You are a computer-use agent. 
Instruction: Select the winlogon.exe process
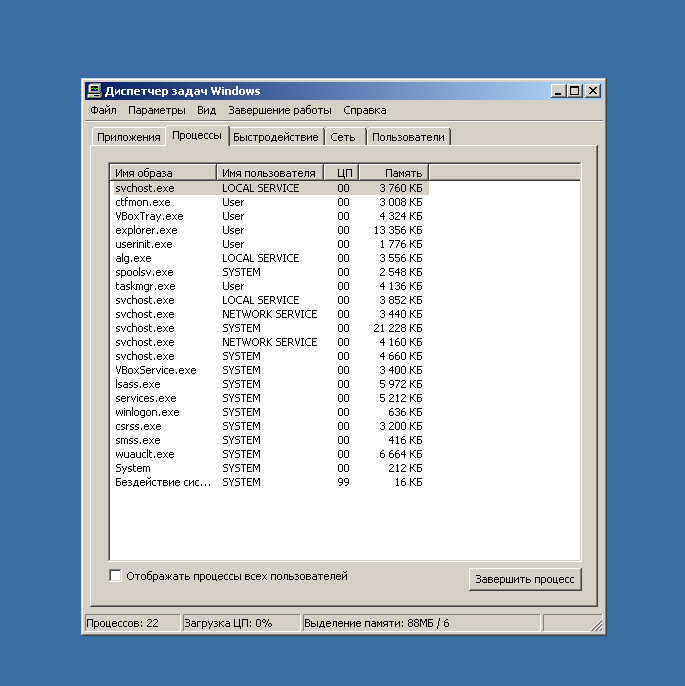pyautogui.click(x=269, y=412)
